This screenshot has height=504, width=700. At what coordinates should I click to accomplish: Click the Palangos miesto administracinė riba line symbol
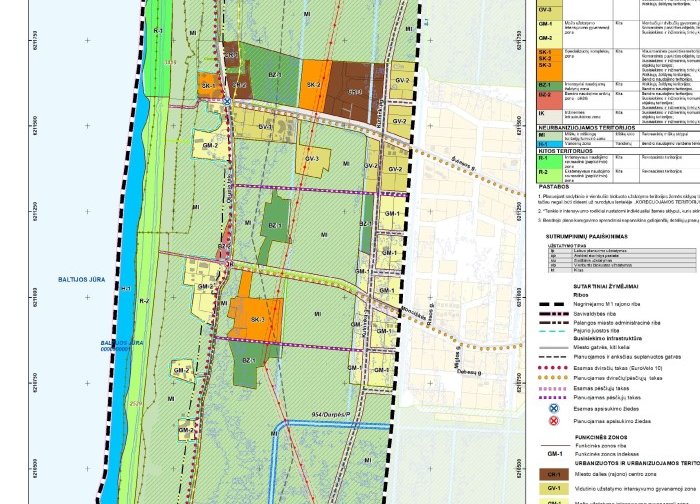point(554,322)
